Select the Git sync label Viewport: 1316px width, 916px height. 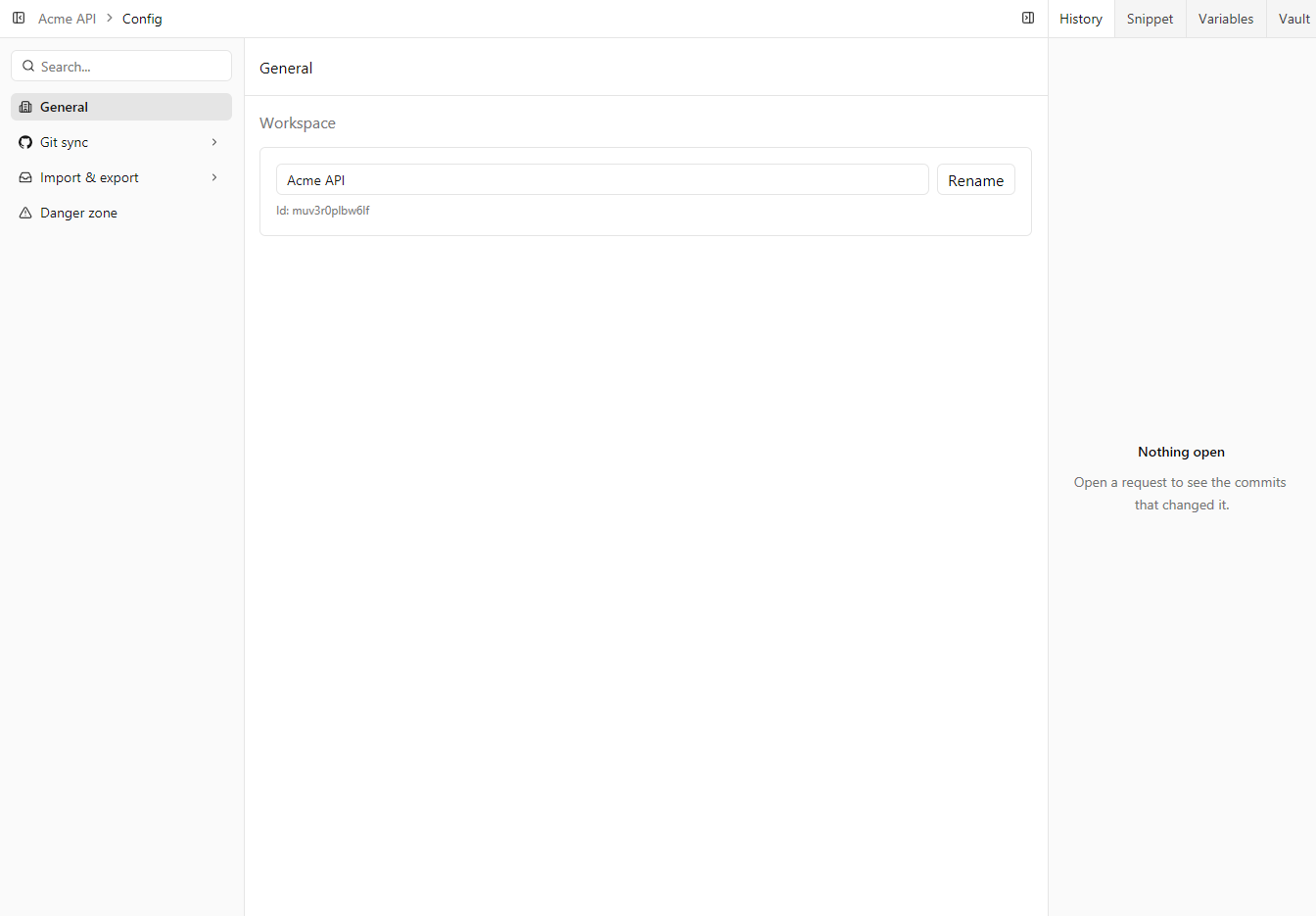point(64,142)
